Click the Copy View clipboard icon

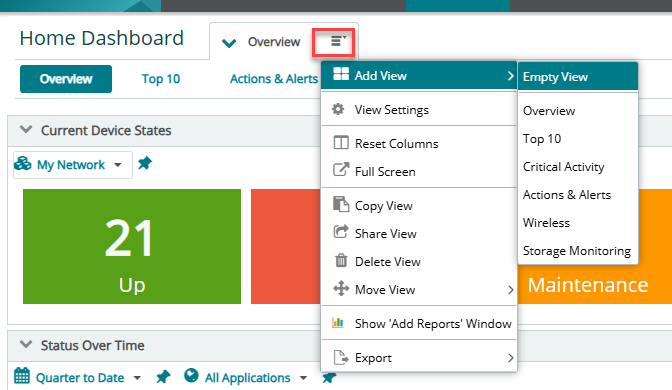click(x=341, y=204)
